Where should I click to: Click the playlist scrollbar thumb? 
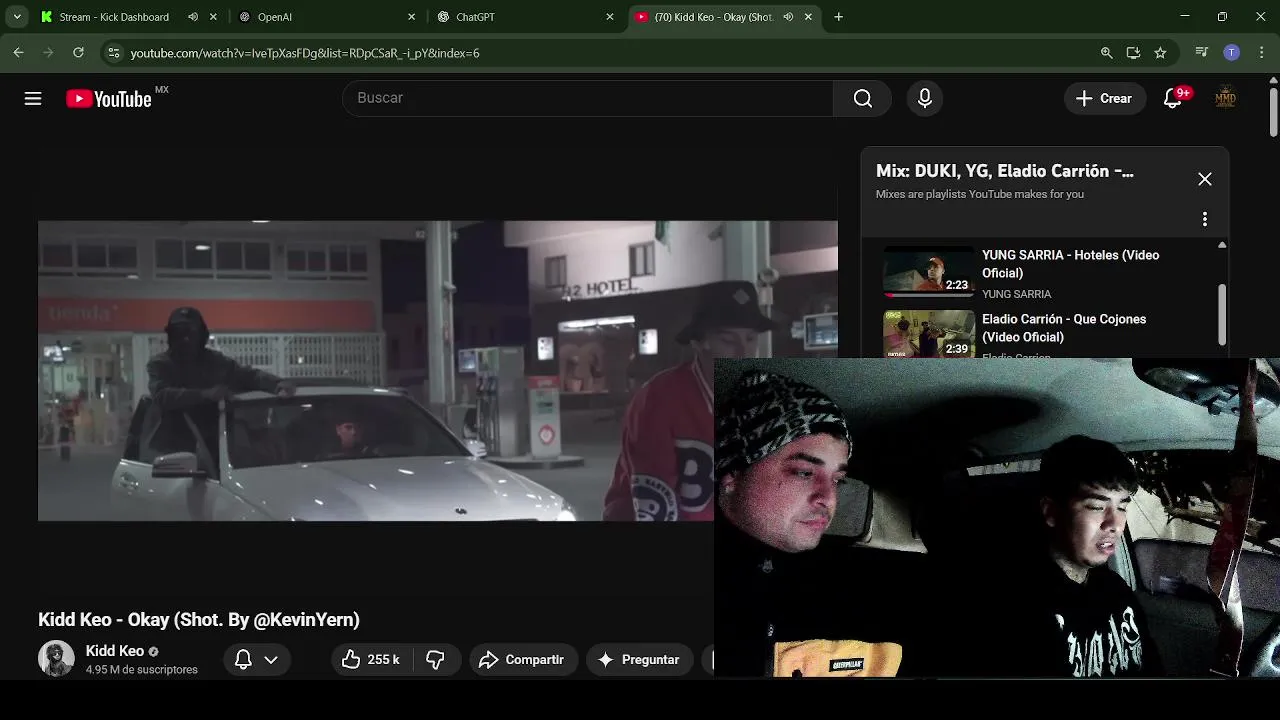pyautogui.click(x=1222, y=314)
